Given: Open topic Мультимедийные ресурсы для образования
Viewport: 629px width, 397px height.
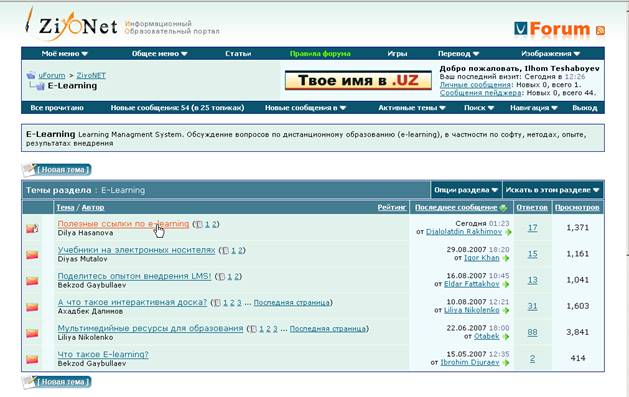Looking at the screenshot, I should (x=150, y=328).
